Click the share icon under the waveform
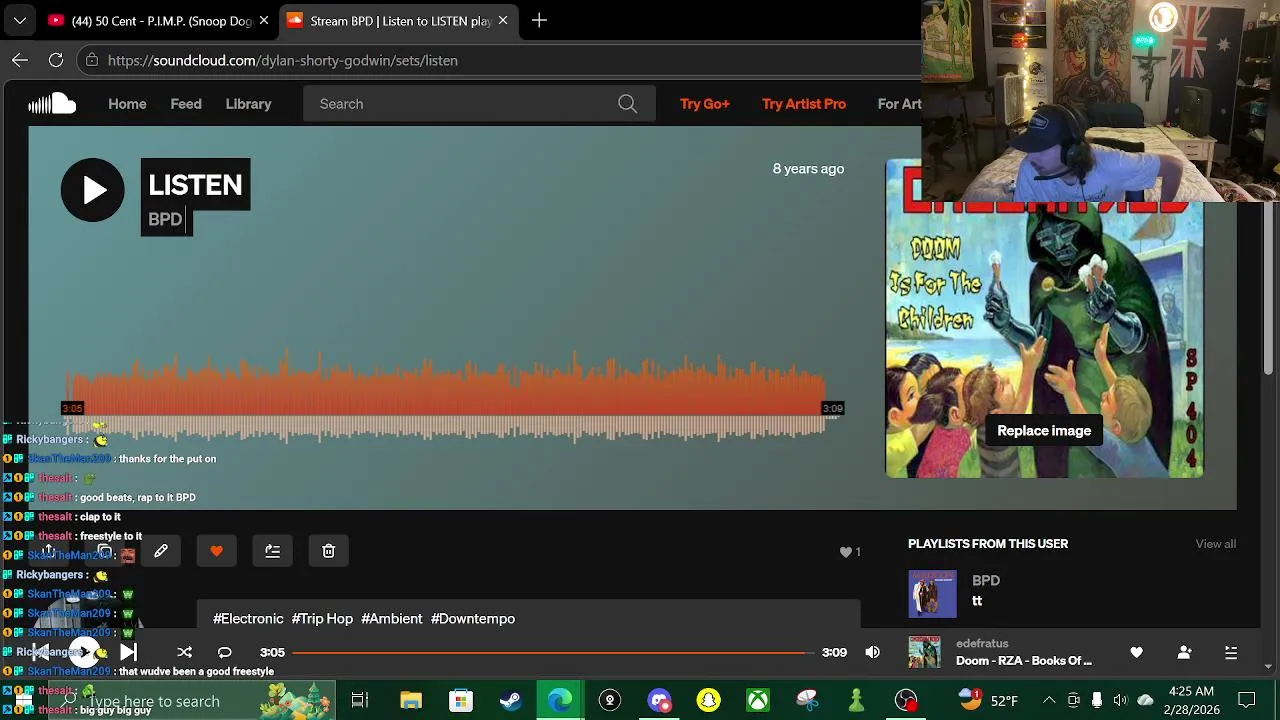Image resolution: width=1280 pixels, height=720 pixels. pos(47,551)
